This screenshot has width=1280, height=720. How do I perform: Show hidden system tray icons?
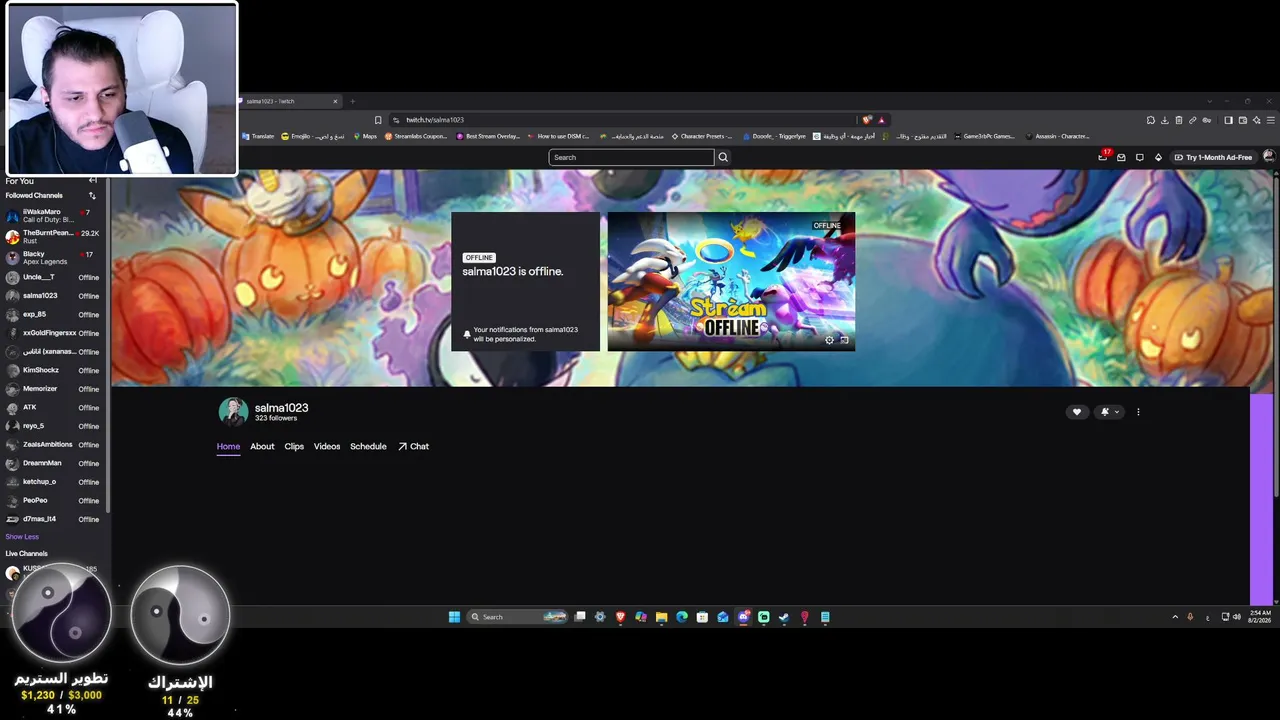tap(1175, 617)
